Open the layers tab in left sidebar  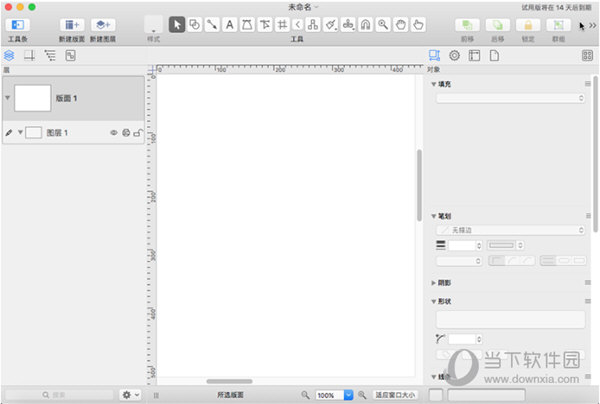pyautogui.click(x=10, y=55)
